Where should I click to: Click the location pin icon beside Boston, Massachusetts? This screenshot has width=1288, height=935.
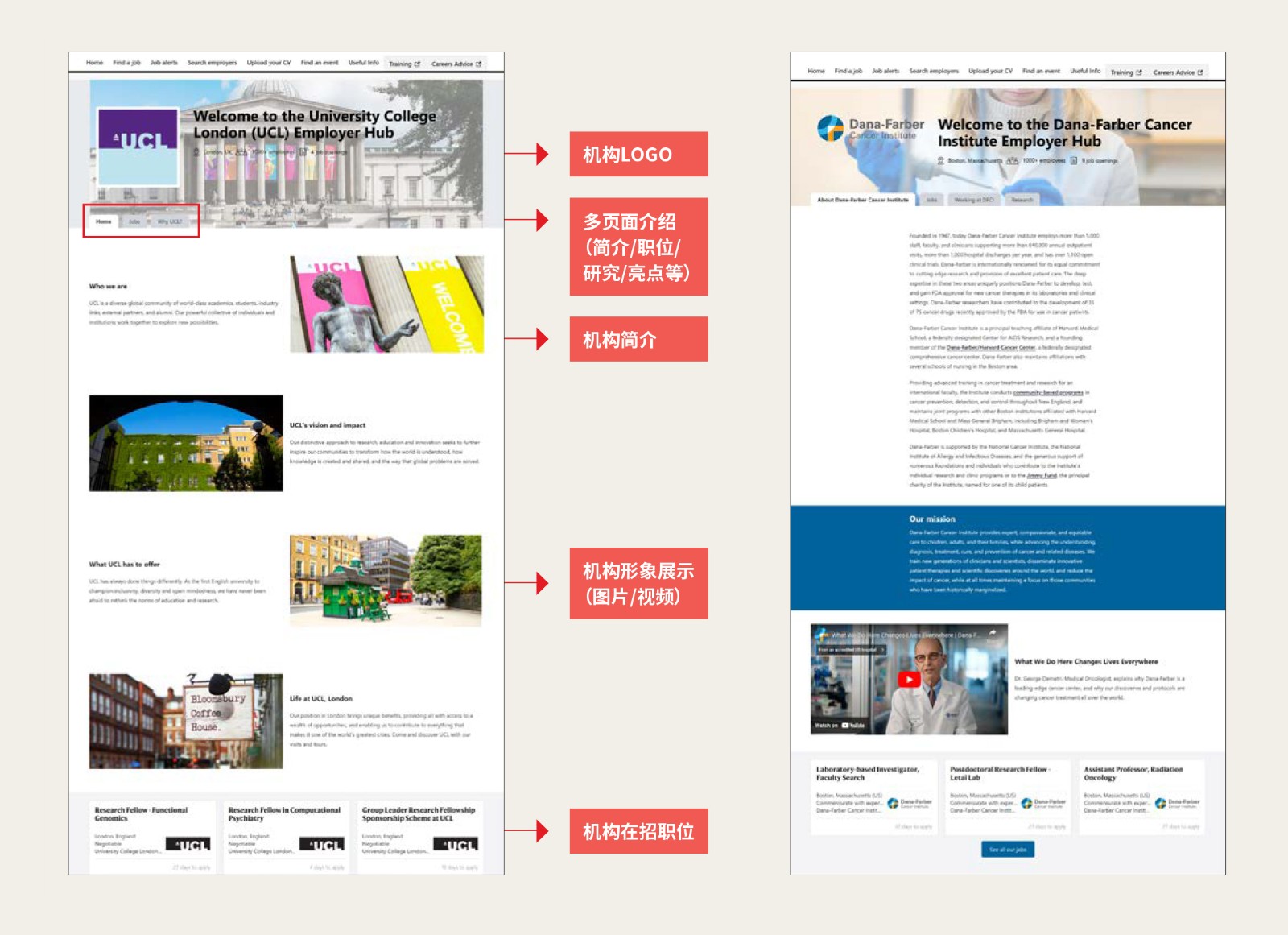pos(941,160)
